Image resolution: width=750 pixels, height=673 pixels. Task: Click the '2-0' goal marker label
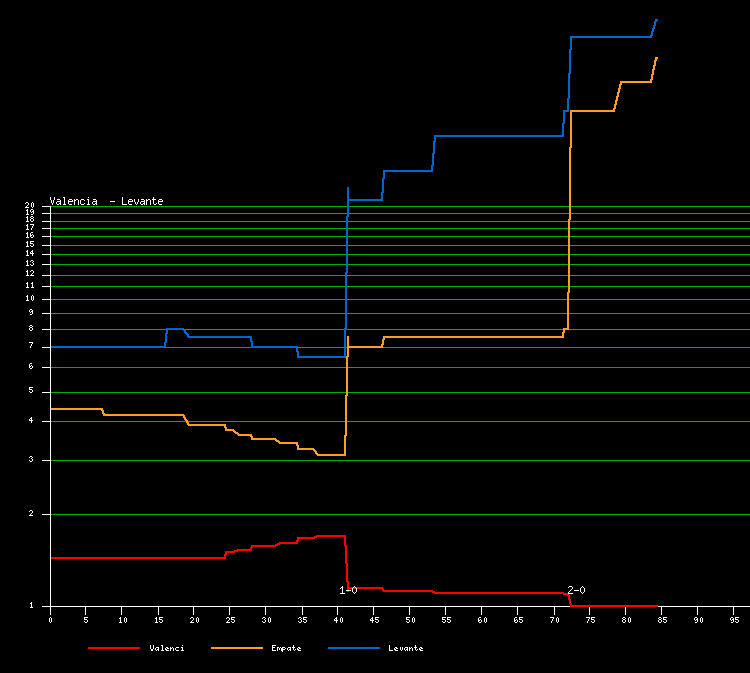tap(576, 590)
